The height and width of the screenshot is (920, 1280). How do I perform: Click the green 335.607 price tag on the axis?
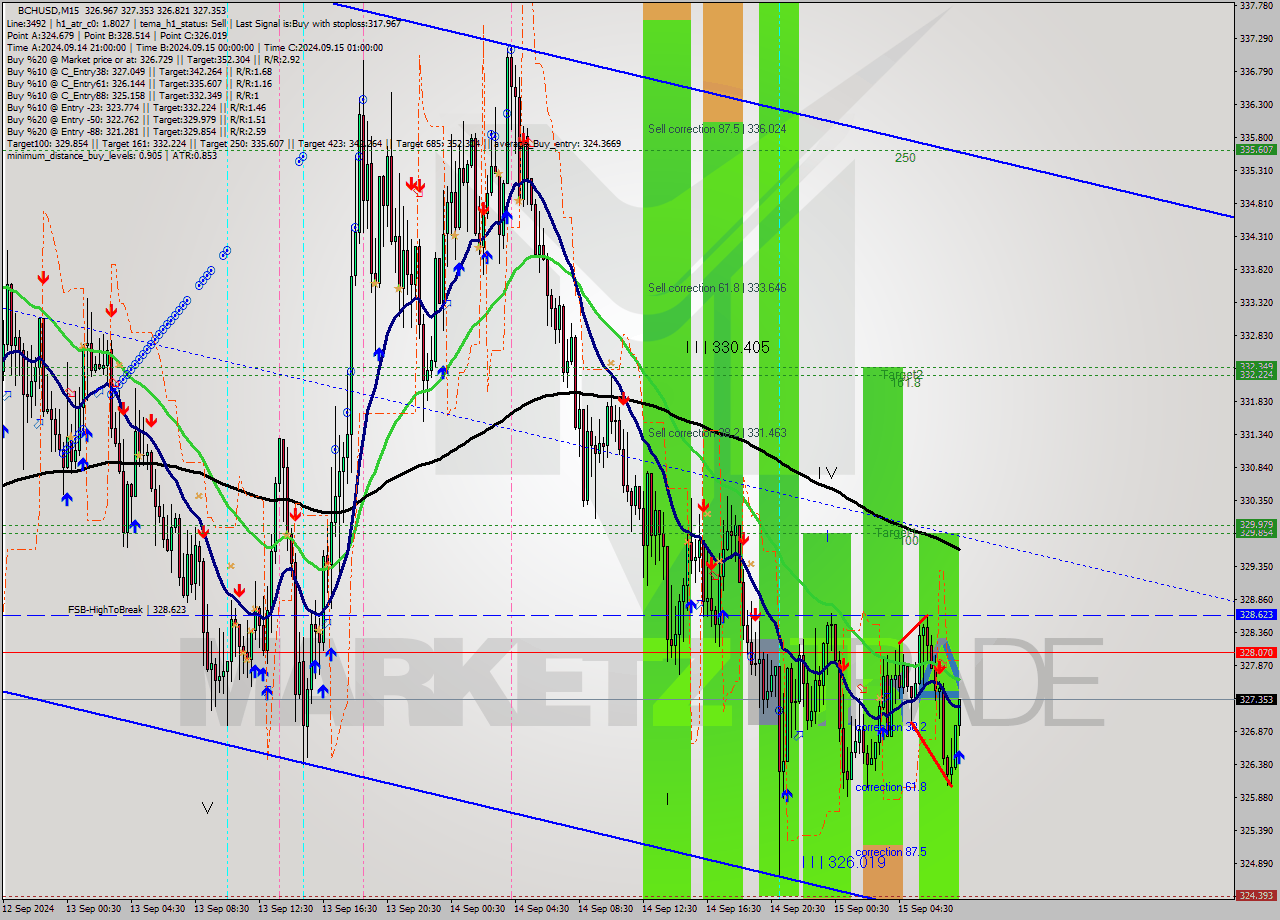[1255, 149]
